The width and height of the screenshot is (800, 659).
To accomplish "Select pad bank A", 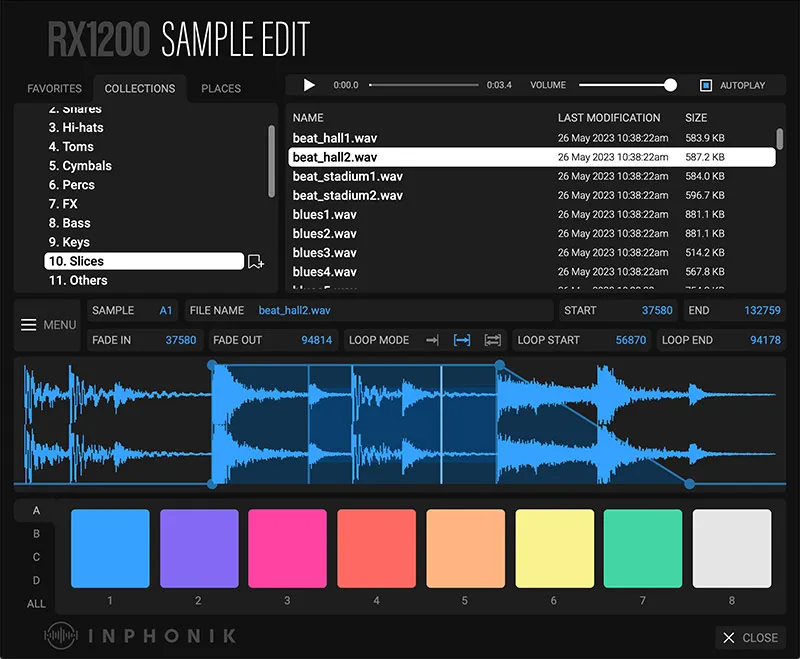I will 36,511.
